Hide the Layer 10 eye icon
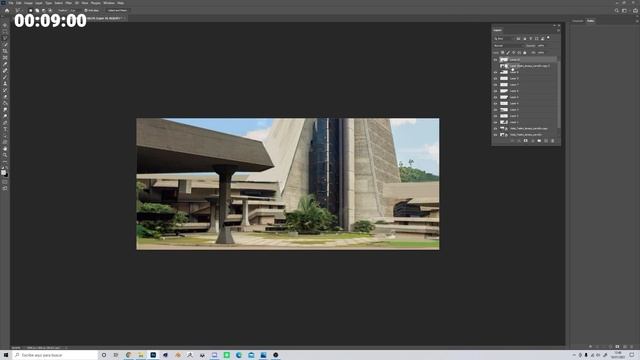The width and height of the screenshot is (640, 360). click(495, 60)
